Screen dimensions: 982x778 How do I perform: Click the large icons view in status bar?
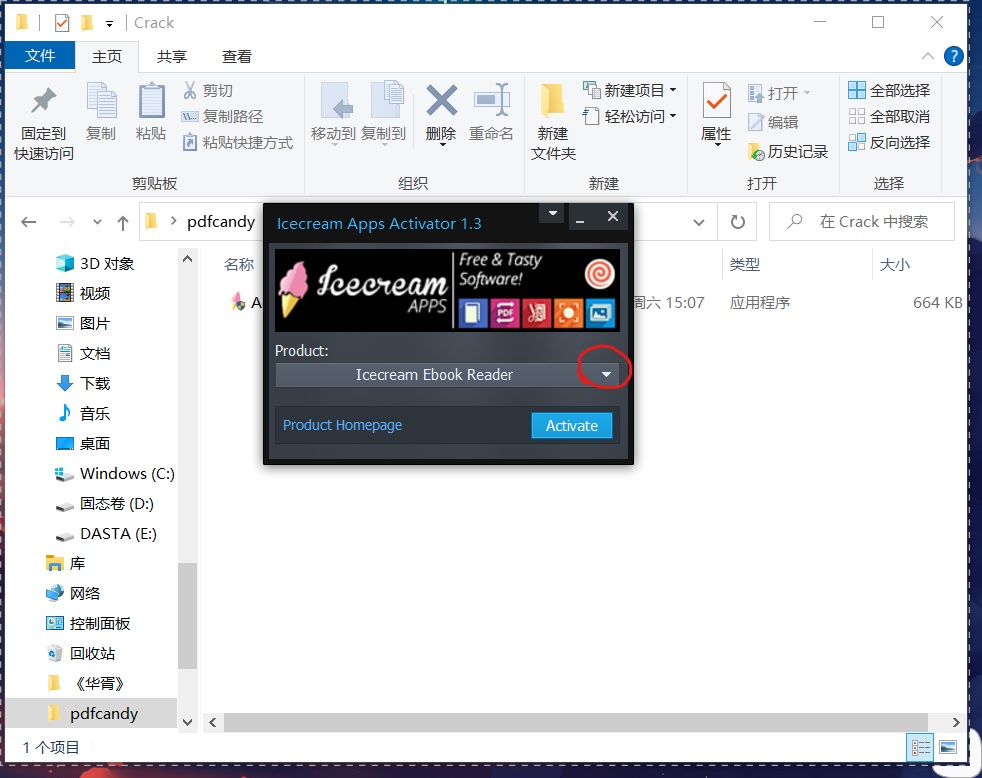pyautogui.click(x=948, y=747)
